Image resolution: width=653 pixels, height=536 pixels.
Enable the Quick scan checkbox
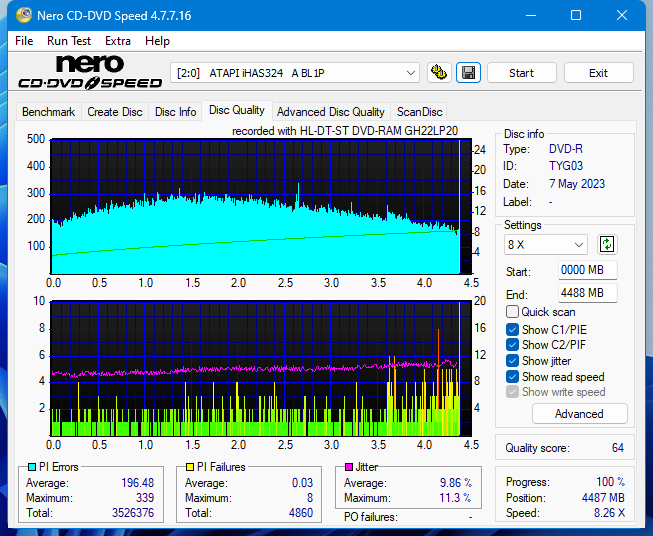tap(513, 312)
